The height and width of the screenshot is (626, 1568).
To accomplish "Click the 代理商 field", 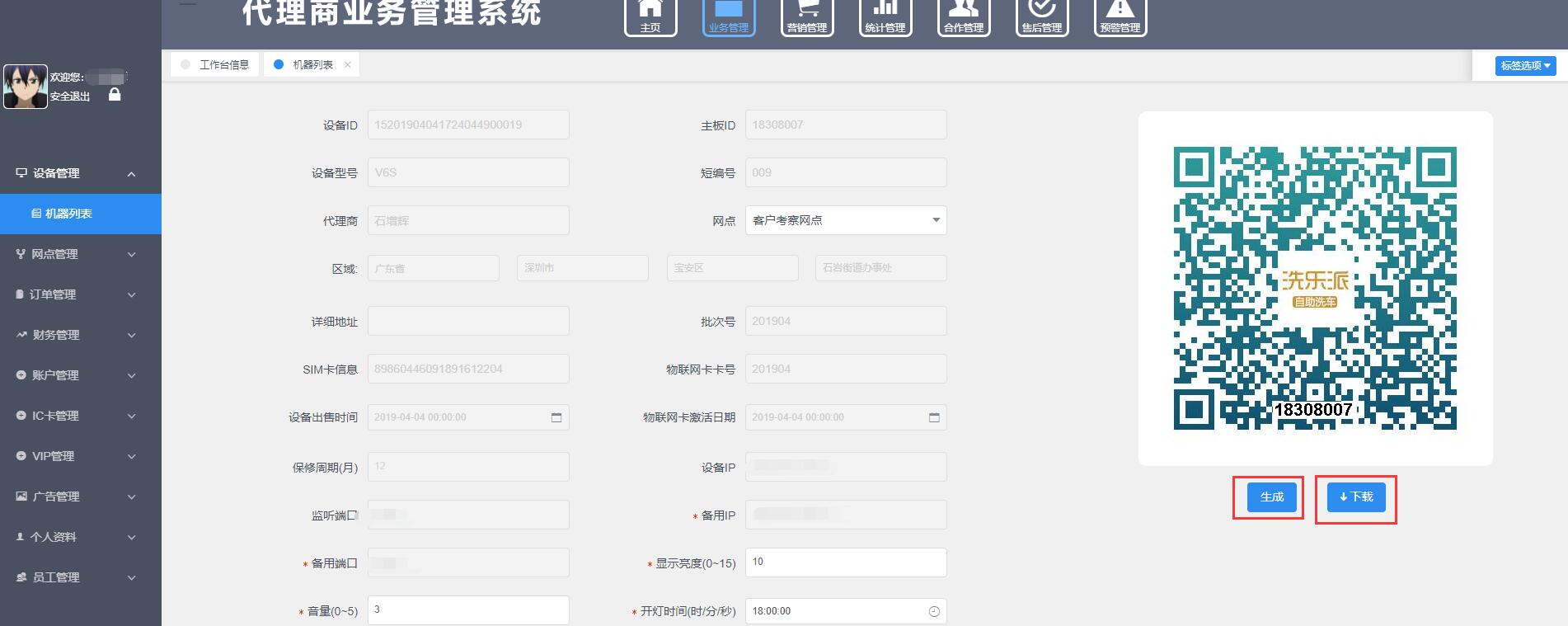I will pyautogui.click(x=468, y=220).
